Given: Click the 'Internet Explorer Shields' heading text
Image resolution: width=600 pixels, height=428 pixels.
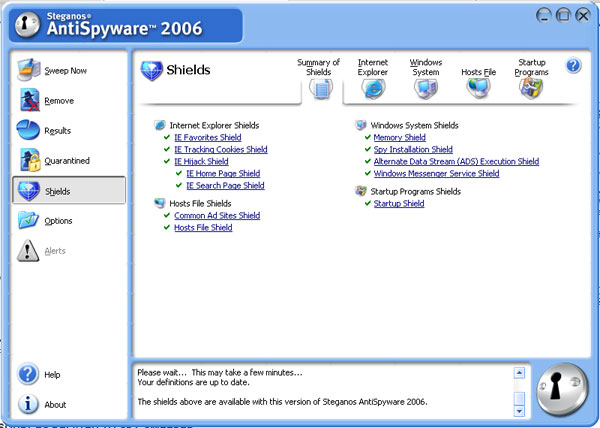Looking at the screenshot, I should pos(214,125).
